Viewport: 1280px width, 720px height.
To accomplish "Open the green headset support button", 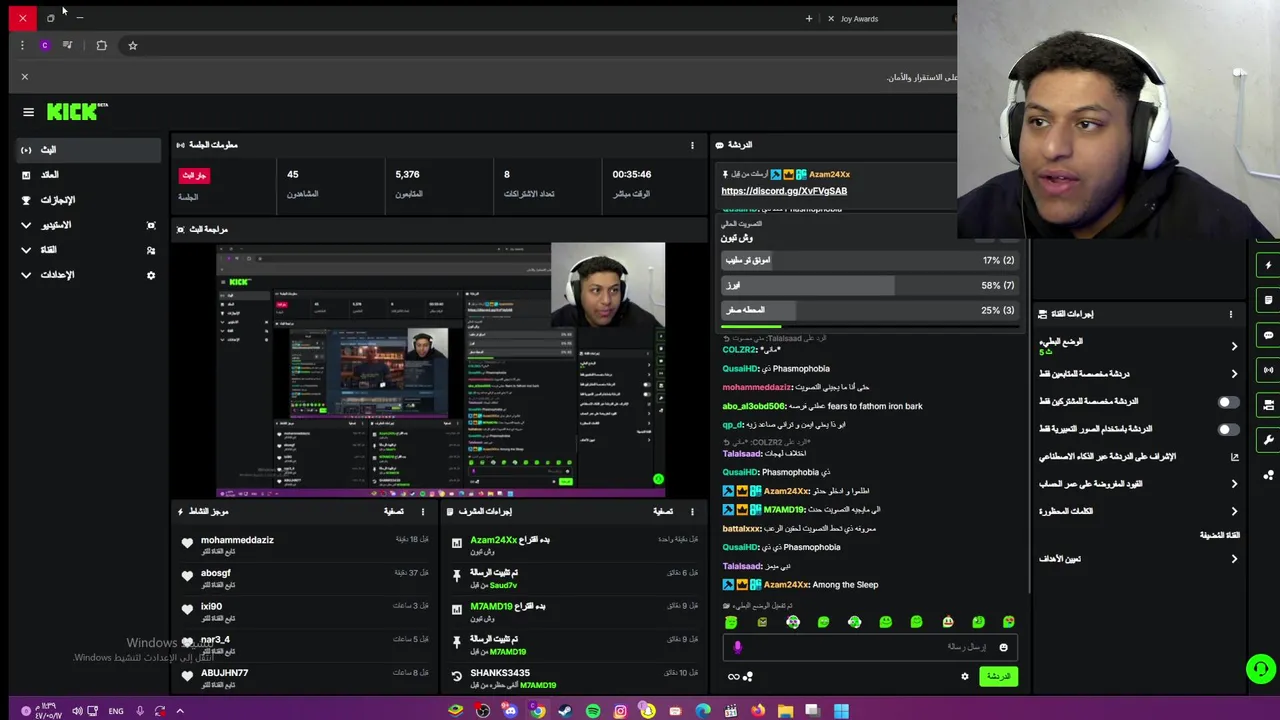I will click(x=1261, y=669).
